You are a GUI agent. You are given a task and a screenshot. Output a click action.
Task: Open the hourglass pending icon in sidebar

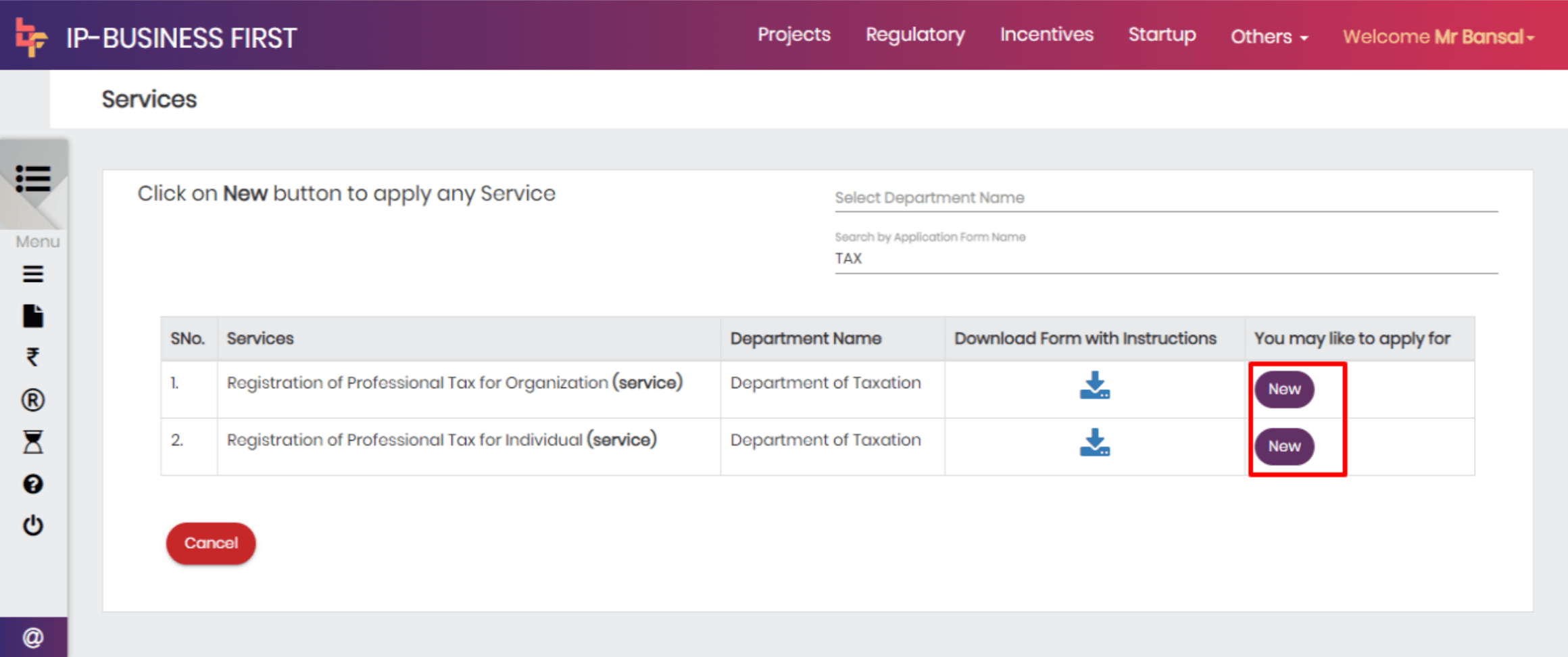tap(33, 442)
